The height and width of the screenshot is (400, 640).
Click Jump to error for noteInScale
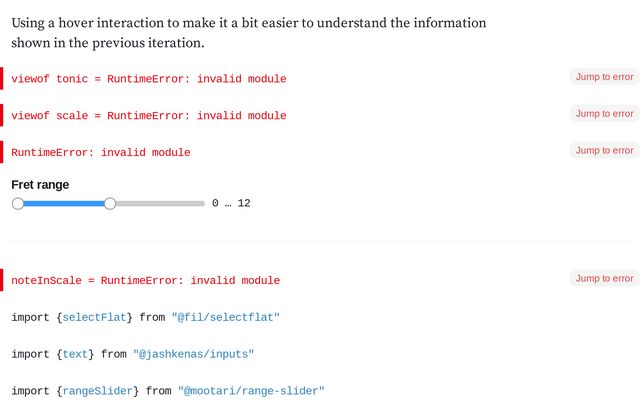[604, 278]
